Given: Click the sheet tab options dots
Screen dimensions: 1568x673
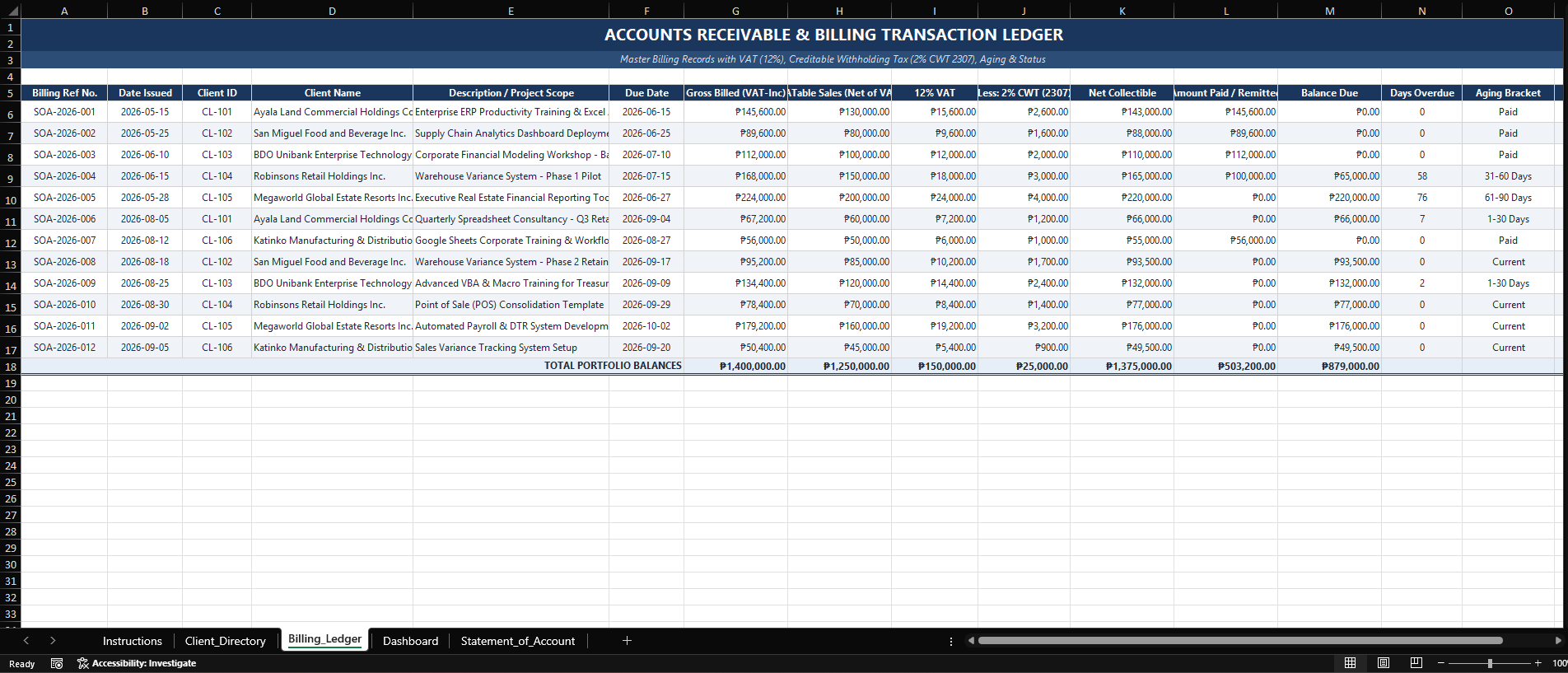Looking at the screenshot, I should (x=951, y=641).
